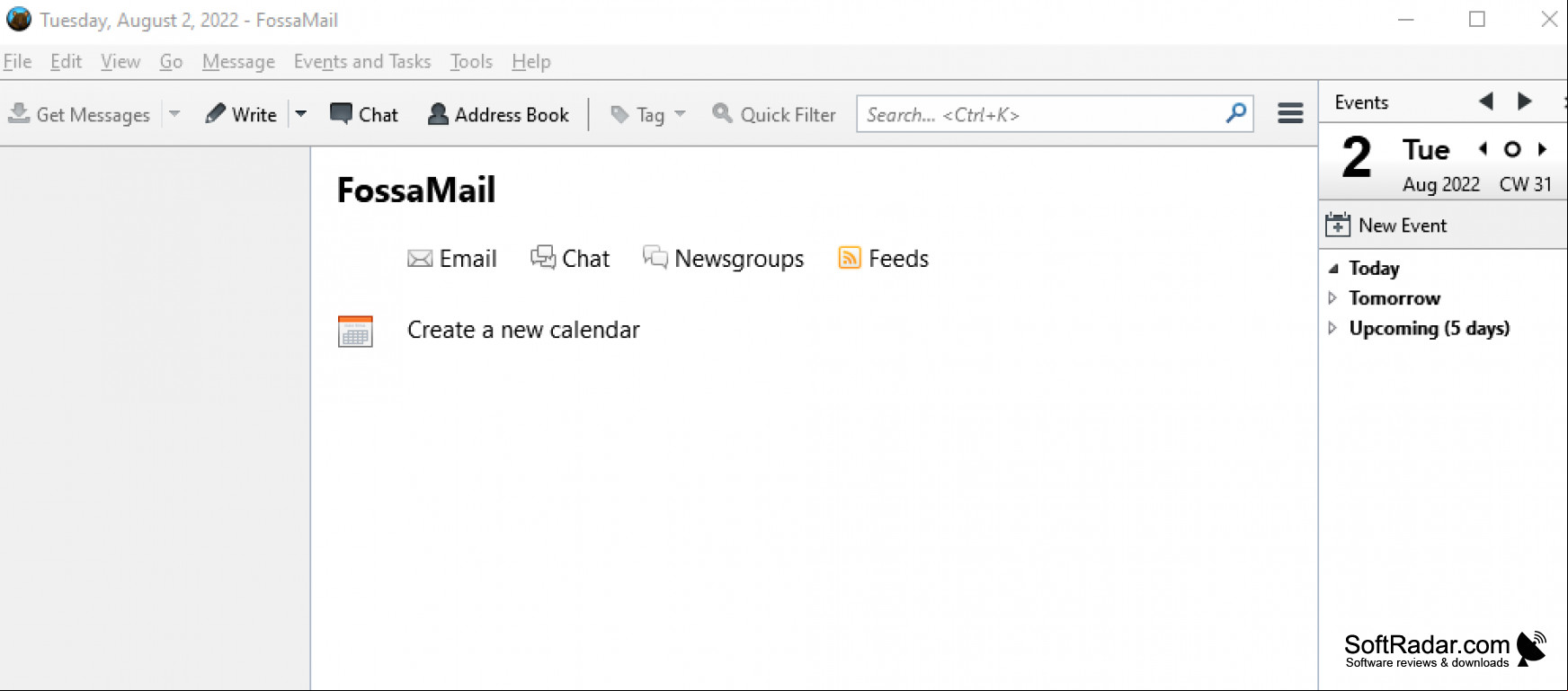
Task: Go to previous day in mini-day
Action: pyautogui.click(x=1483, y=149)
